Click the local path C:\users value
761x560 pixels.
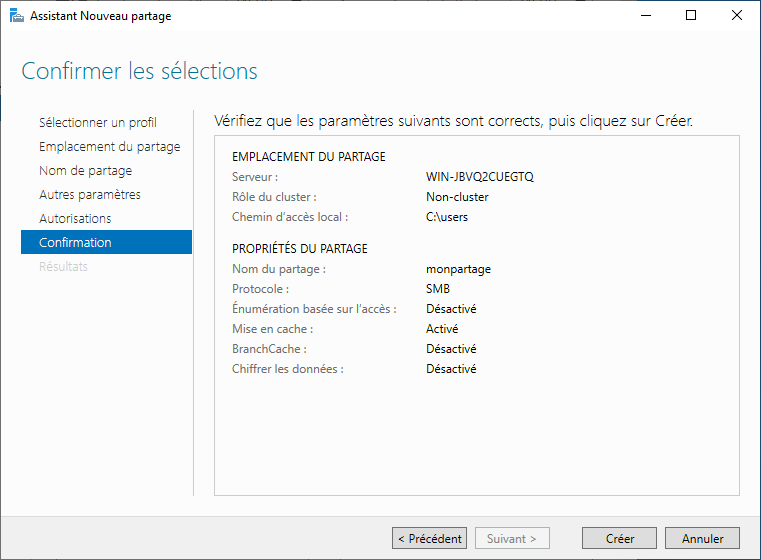pos(447,217)
